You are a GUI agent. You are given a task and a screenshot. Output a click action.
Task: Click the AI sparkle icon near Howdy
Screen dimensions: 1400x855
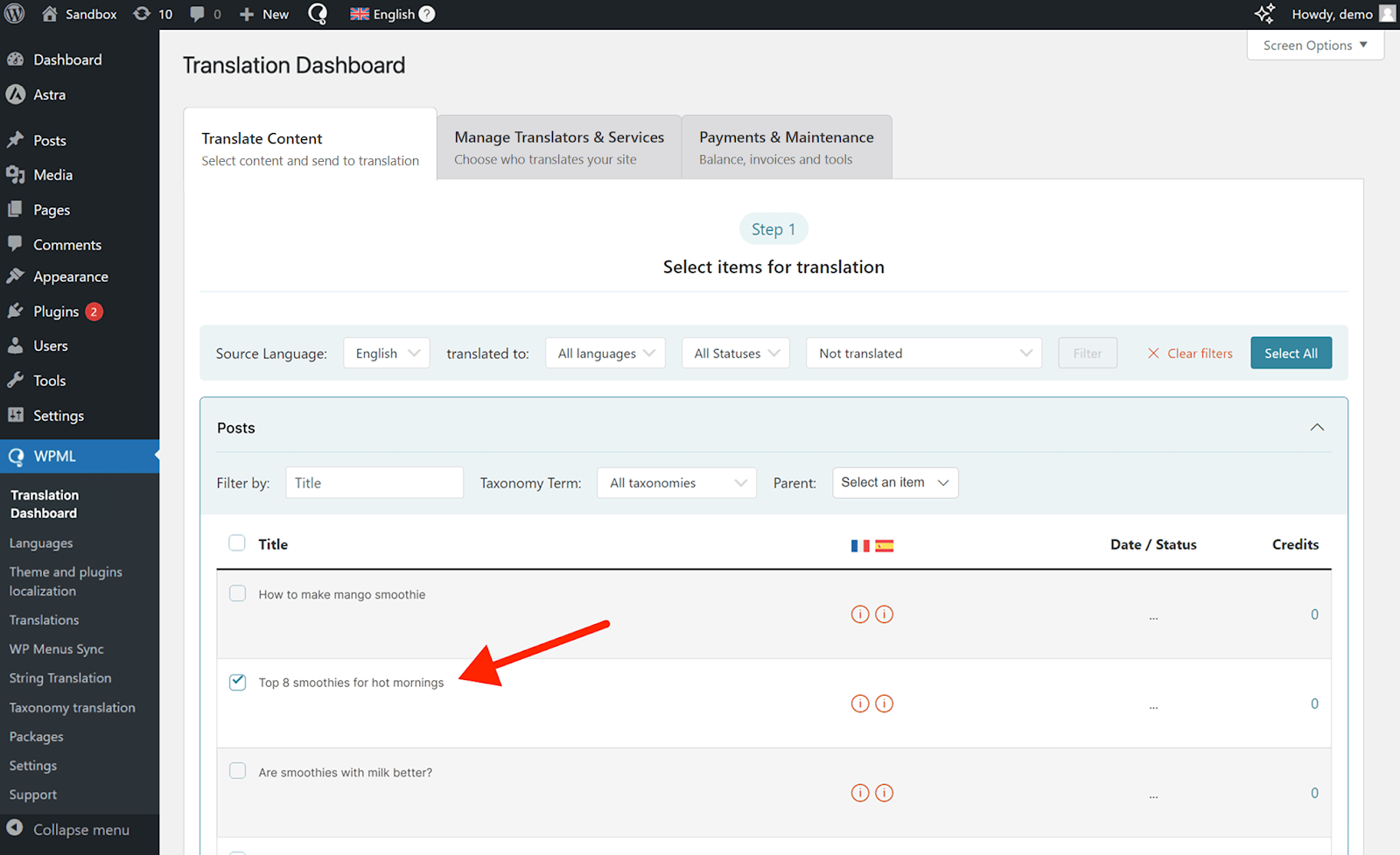click(x=1264, y=14)
